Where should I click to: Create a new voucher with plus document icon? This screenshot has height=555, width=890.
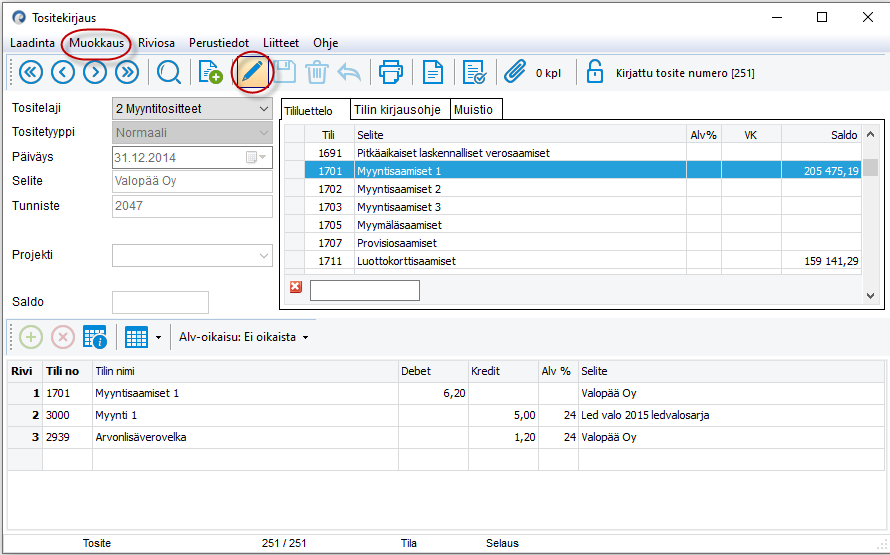pos(210,73)
